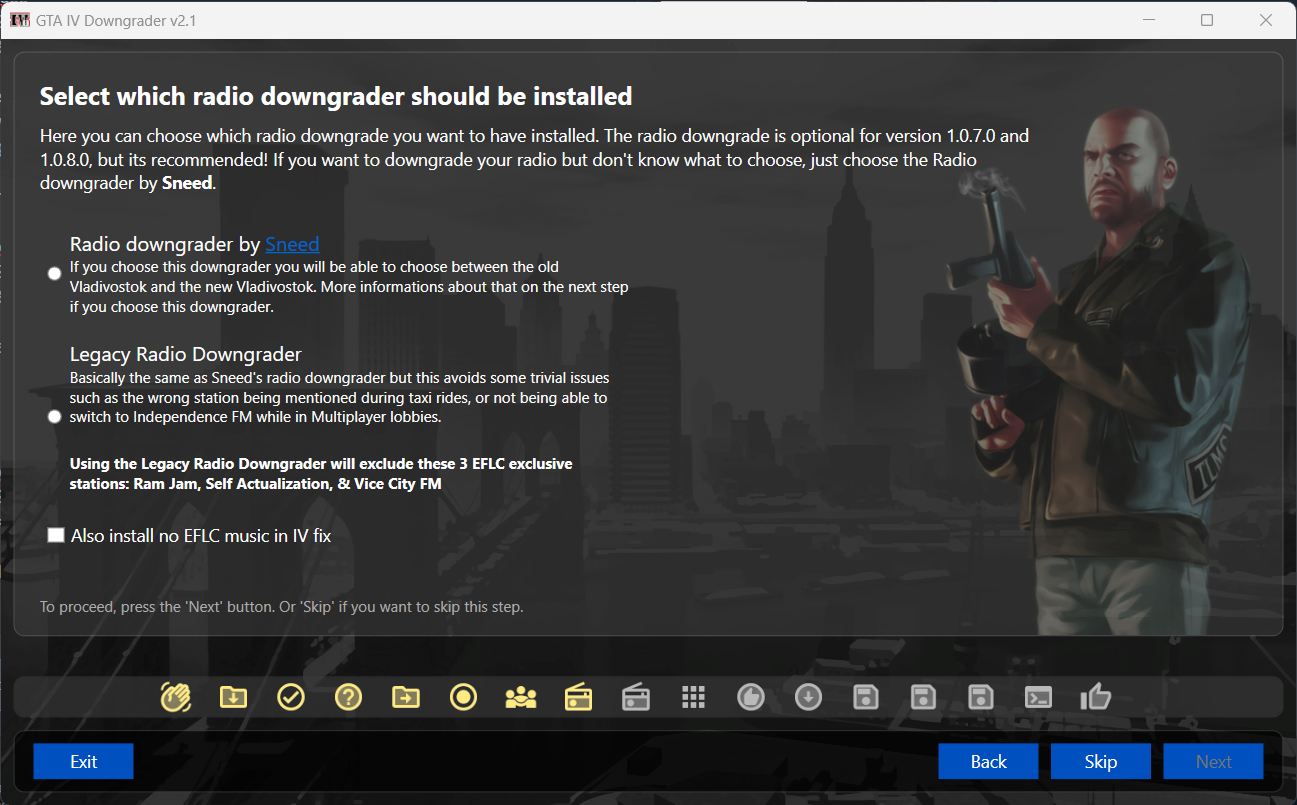Click the first of three floppy-disk icons
This screenshot has height=805, width=1297.
coord(866,697)
